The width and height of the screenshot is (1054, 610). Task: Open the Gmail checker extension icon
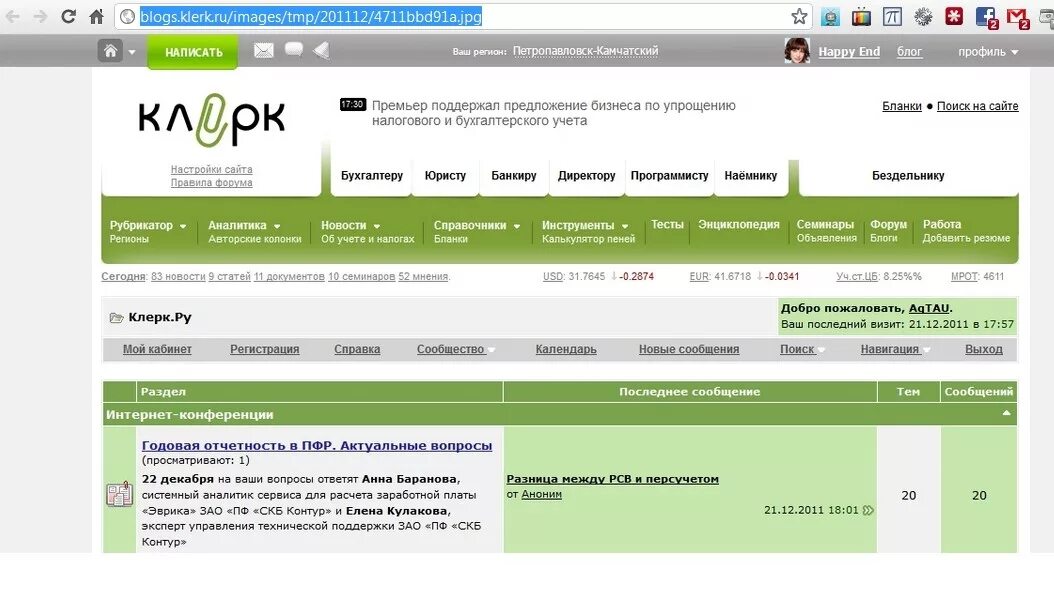point(1018,17)
